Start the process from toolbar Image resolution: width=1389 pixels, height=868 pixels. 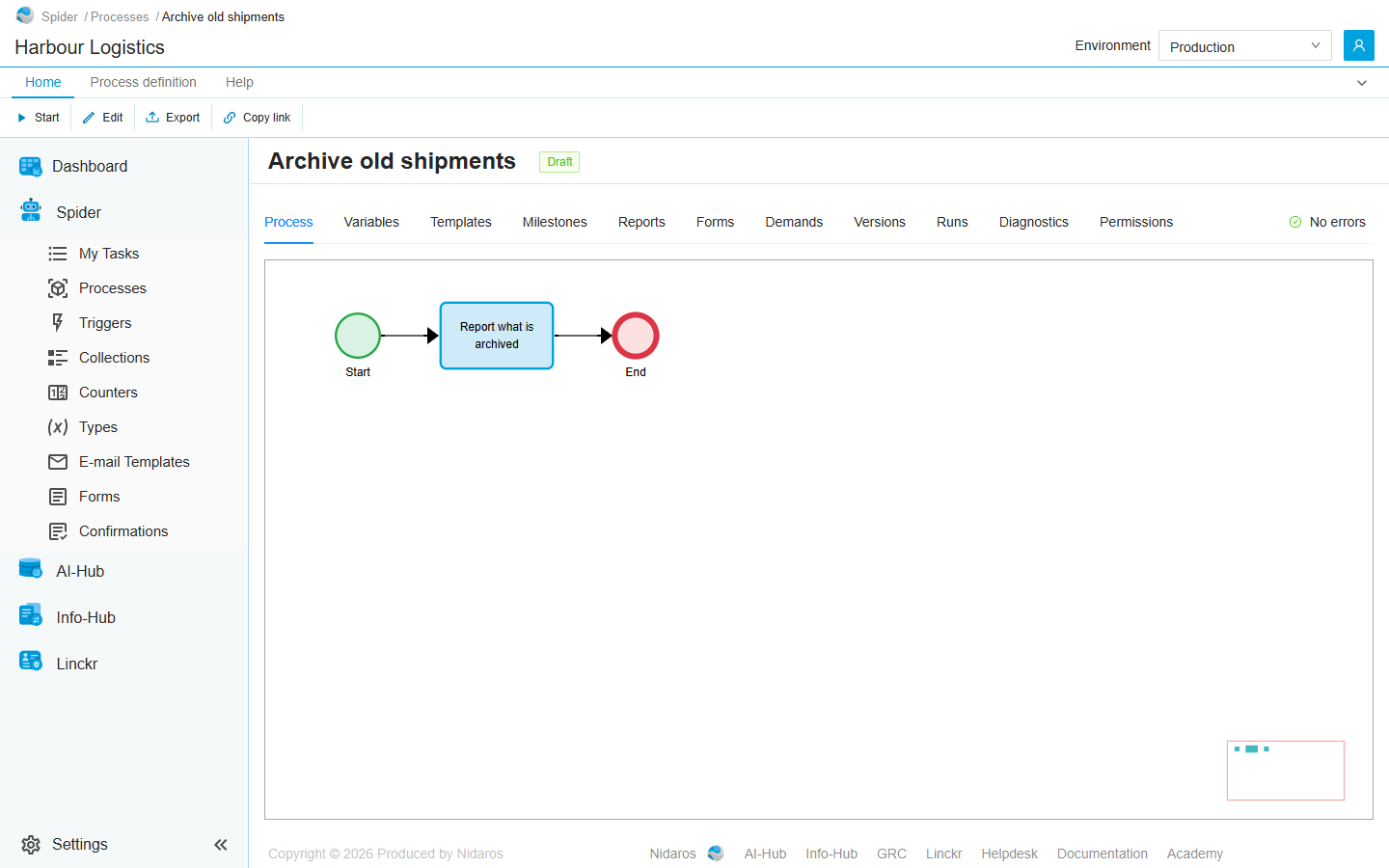click(x=39, y=118)
